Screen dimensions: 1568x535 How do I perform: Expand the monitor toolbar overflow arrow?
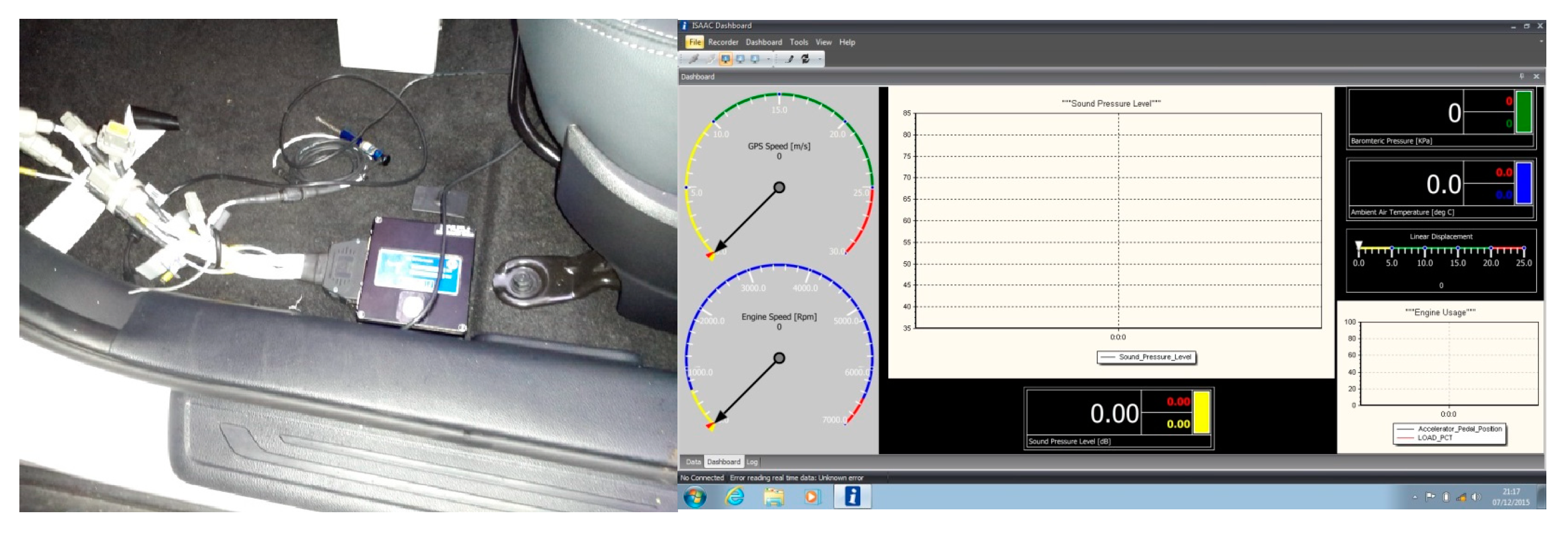(768, 59)
